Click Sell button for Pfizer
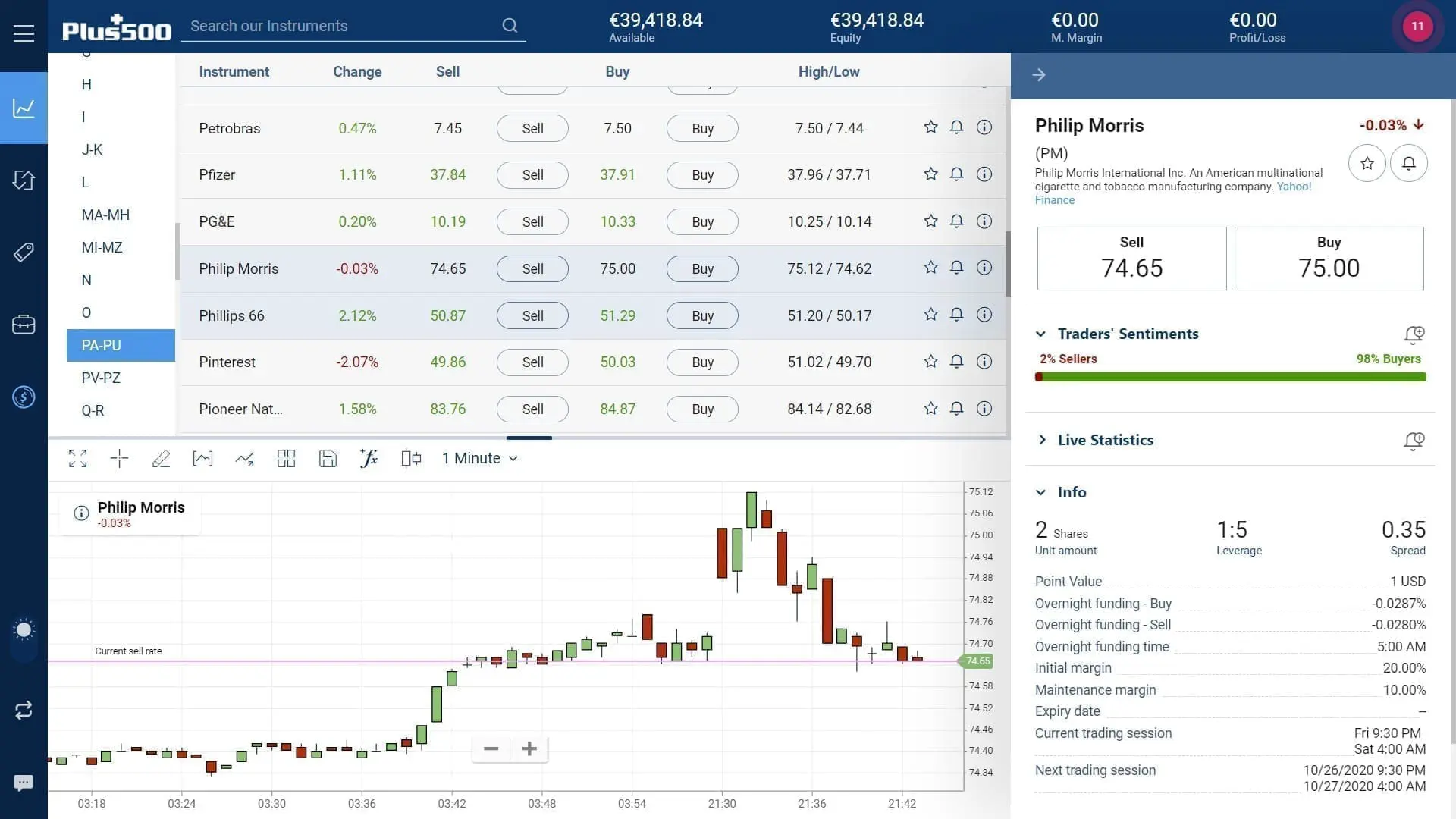 (x=532, y=175)
